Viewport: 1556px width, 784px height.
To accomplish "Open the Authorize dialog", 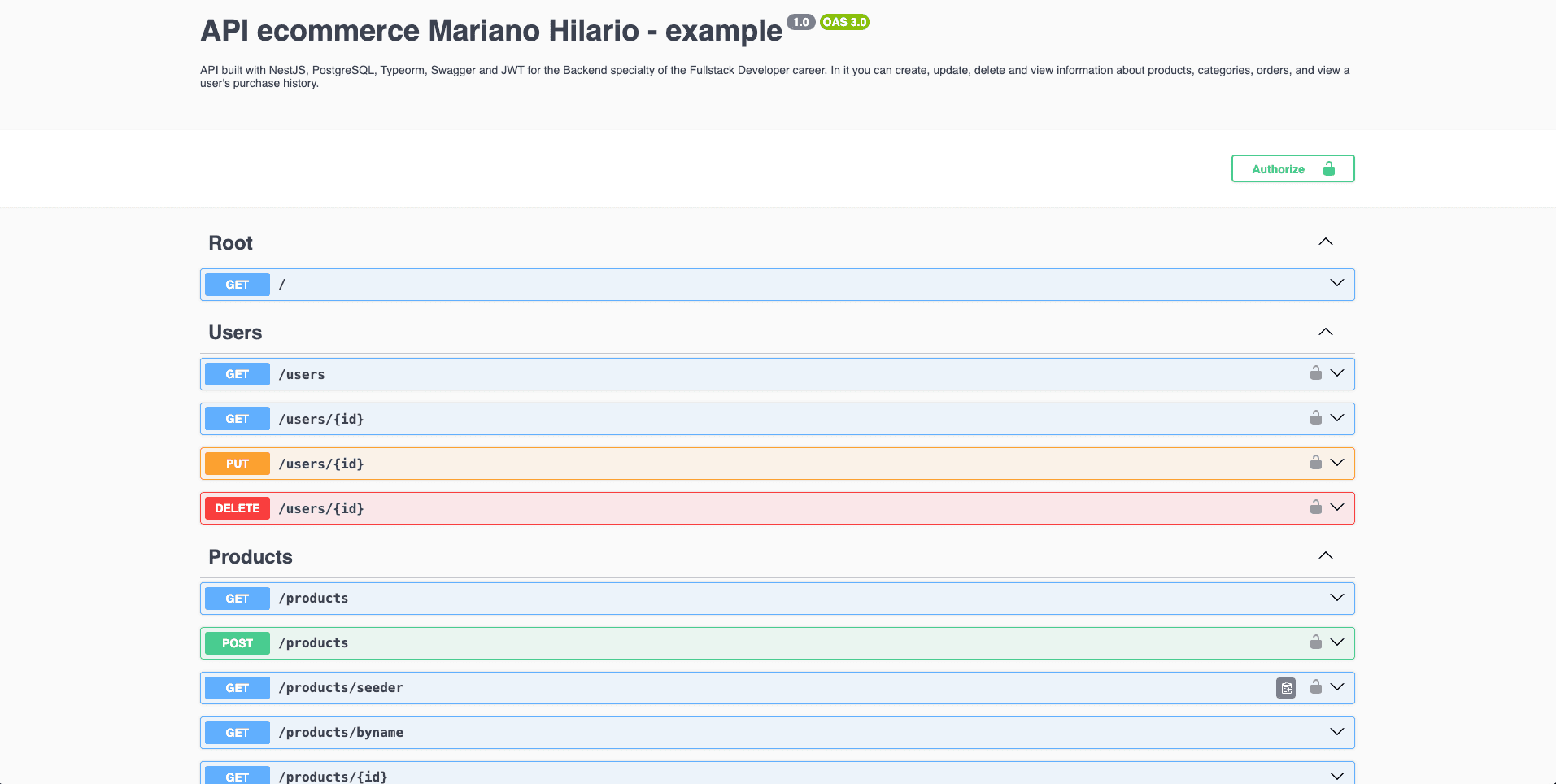I will [x=1292, y=168].
